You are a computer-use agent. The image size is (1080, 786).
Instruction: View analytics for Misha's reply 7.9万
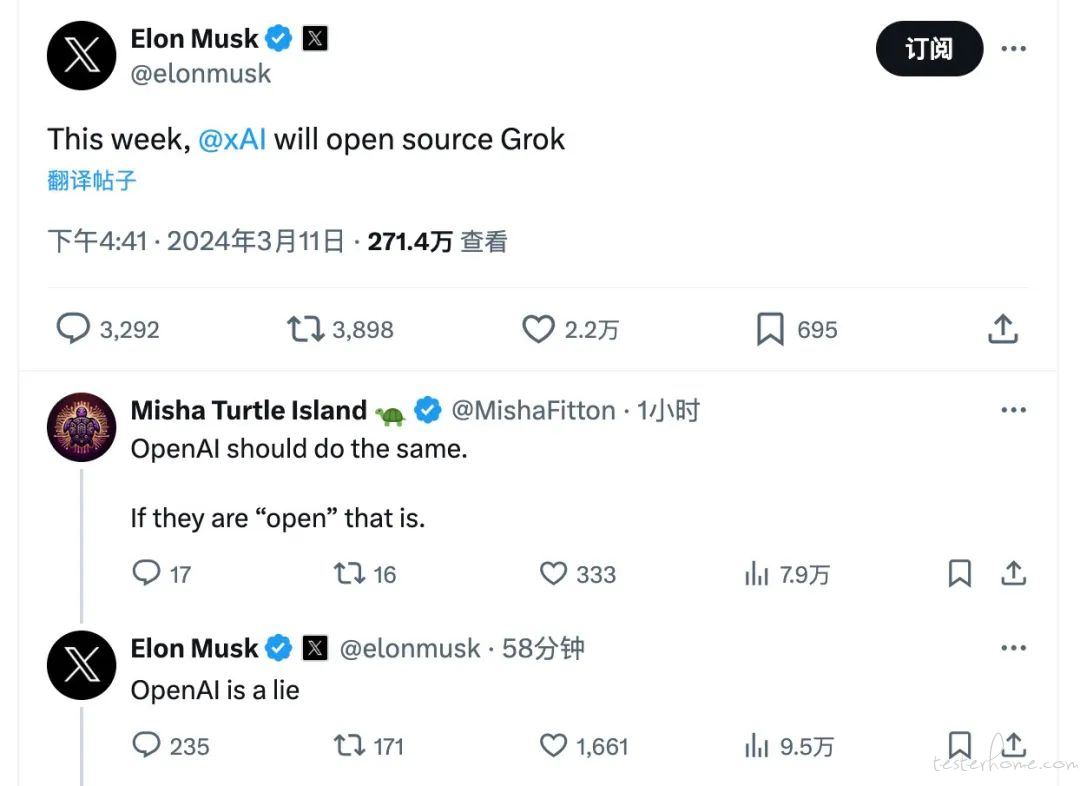[756, 573]
